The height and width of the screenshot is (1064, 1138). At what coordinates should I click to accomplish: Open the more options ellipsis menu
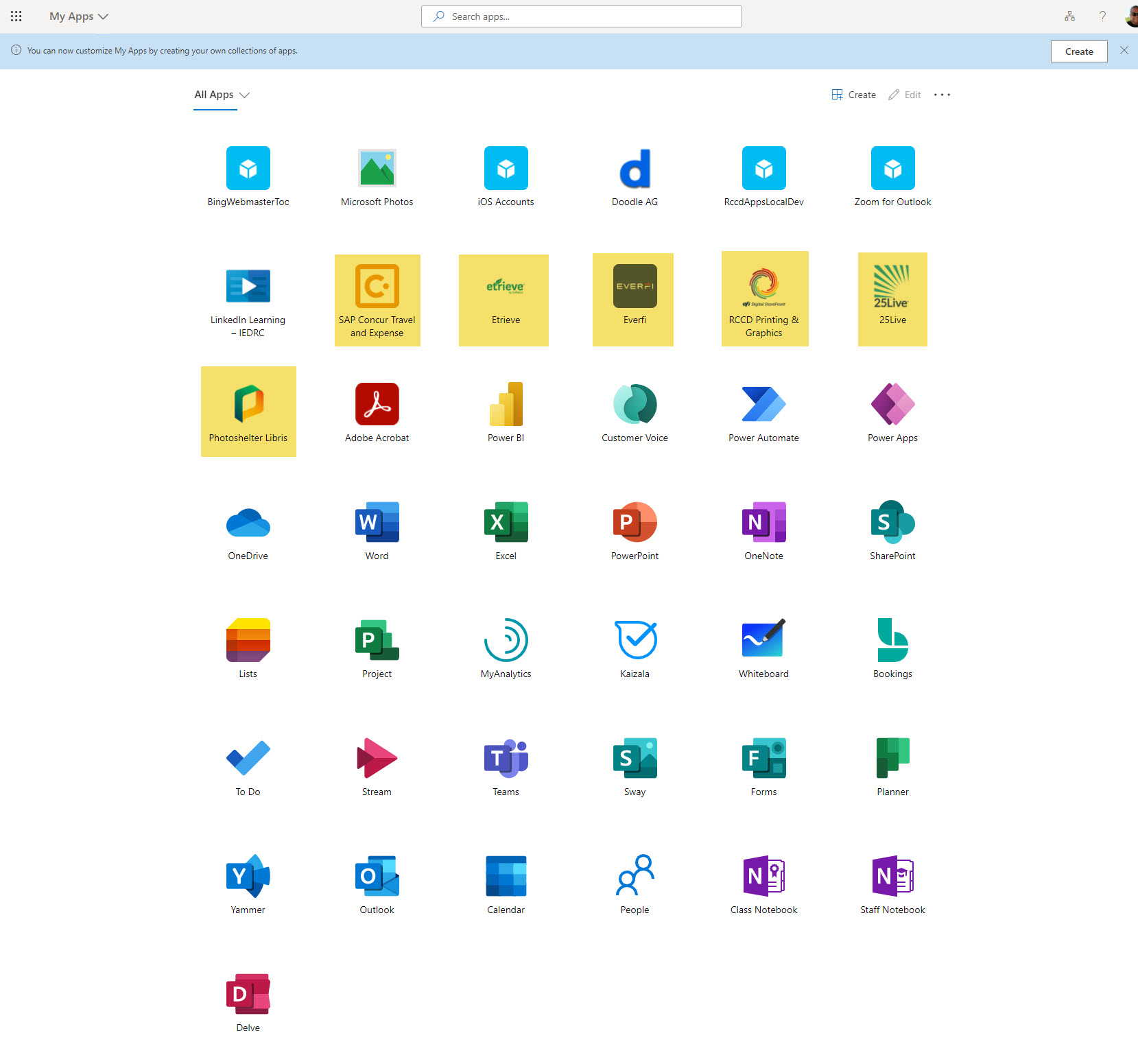(x=942, y=95)
